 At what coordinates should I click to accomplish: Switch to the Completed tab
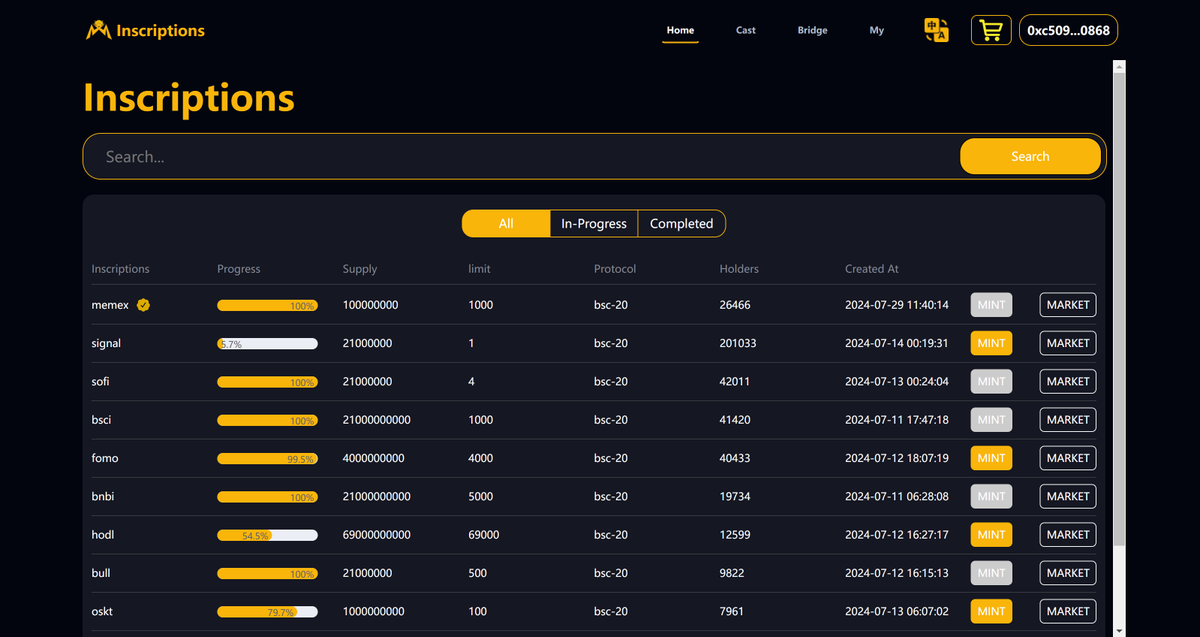(x=681, y=223)
